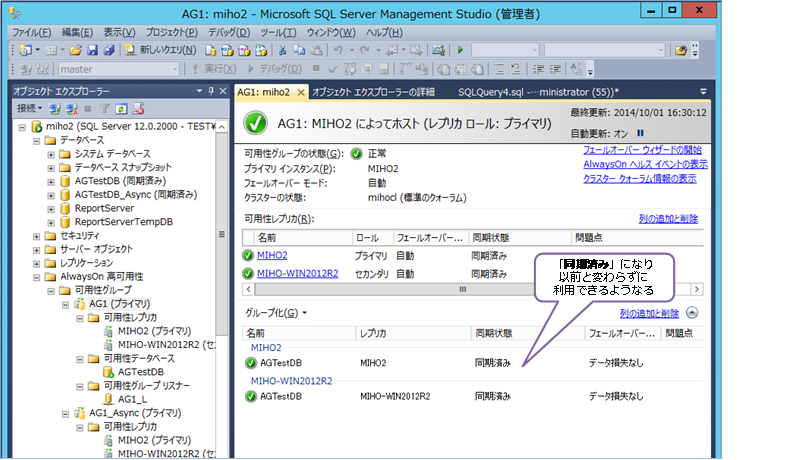Switch to オブジェクト エクスプローラーの詳細 tab
800x460 pixels.
click(x=373, y=92)
